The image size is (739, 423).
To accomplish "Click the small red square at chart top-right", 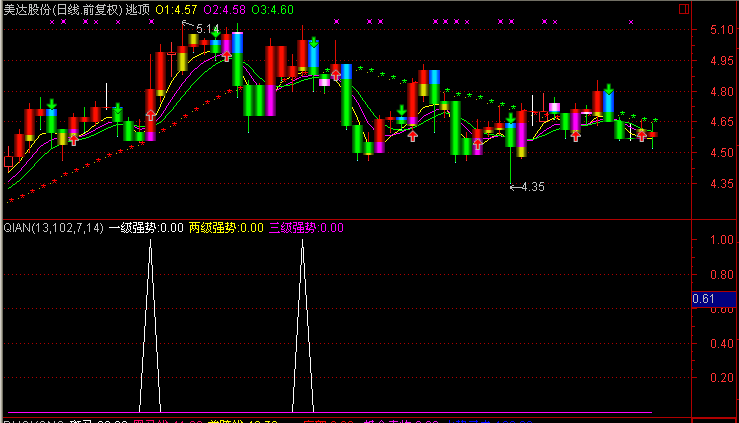I will 682,7.
